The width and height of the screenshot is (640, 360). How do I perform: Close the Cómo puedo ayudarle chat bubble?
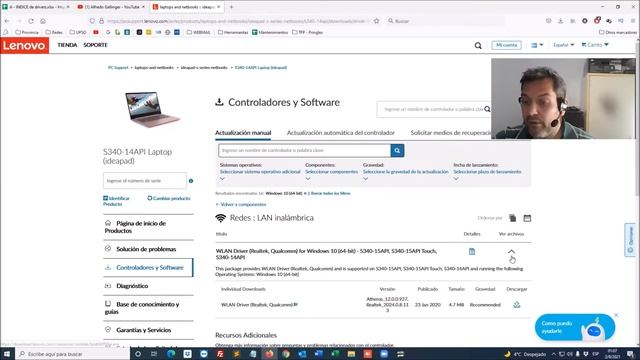pyautogui.click(x=616, y=315)
